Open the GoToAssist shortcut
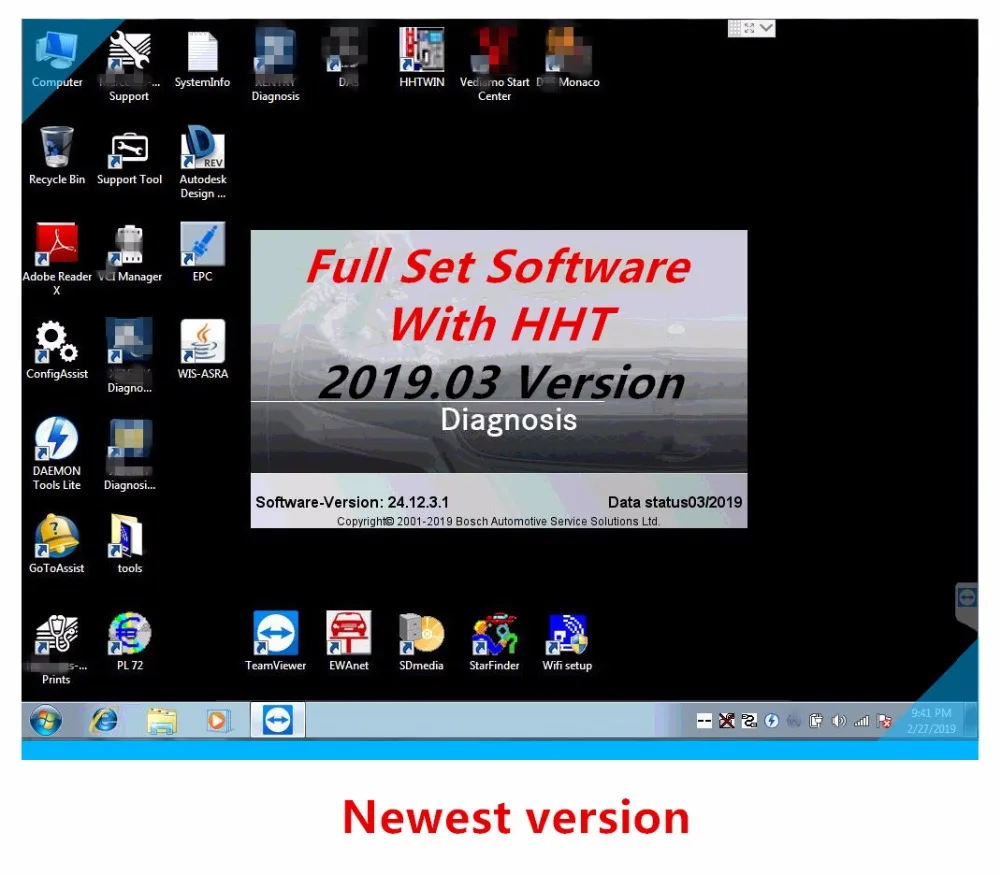Viewport: 1000px width, 875px height. (57, 544)
